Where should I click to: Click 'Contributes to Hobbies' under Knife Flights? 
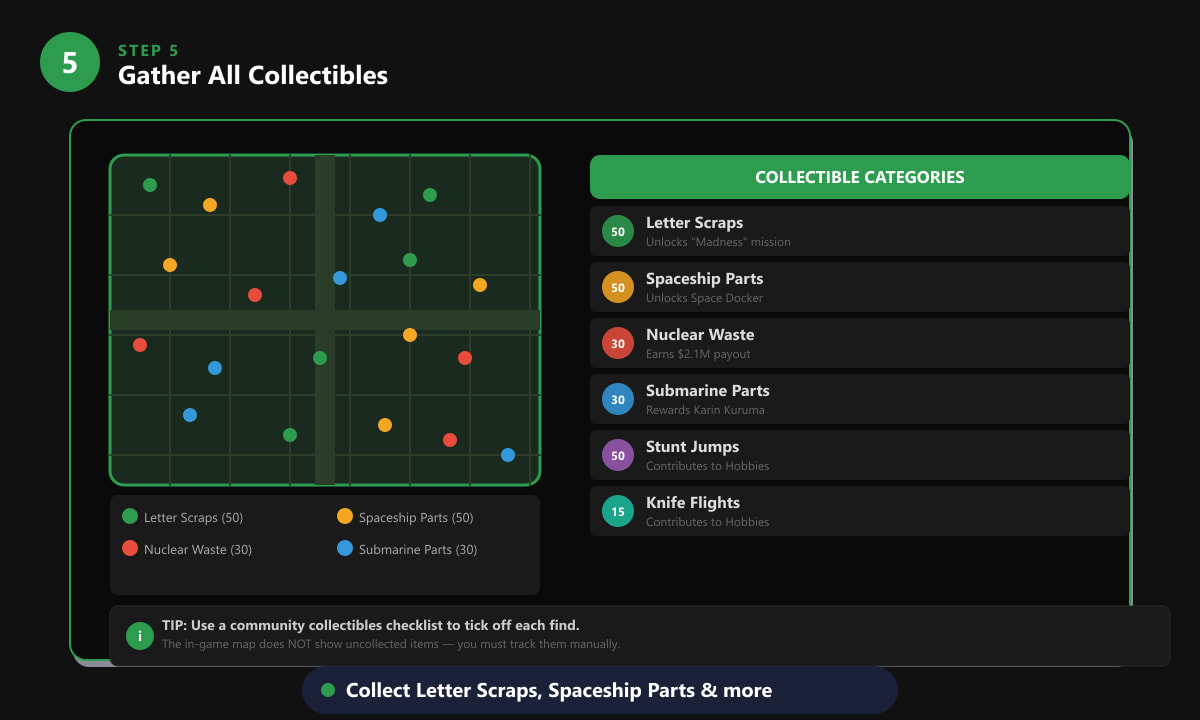707,522
